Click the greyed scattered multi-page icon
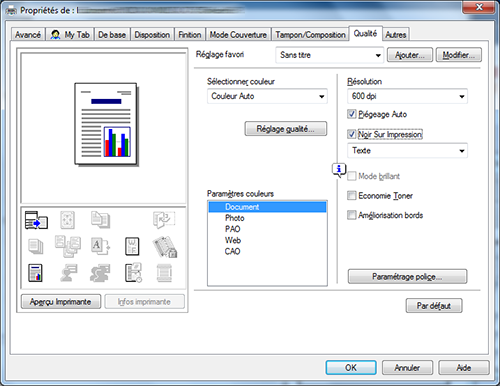This screenshot has height=386, width=500. tap(68, 246)
